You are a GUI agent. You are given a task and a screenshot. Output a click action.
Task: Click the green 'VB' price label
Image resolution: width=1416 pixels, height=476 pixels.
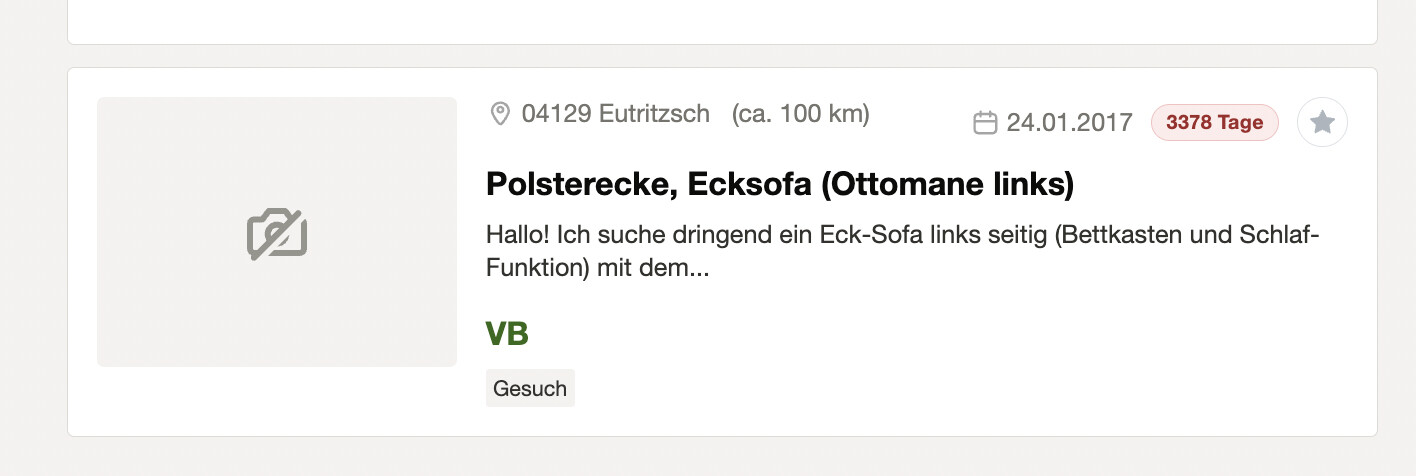(507, 334)
